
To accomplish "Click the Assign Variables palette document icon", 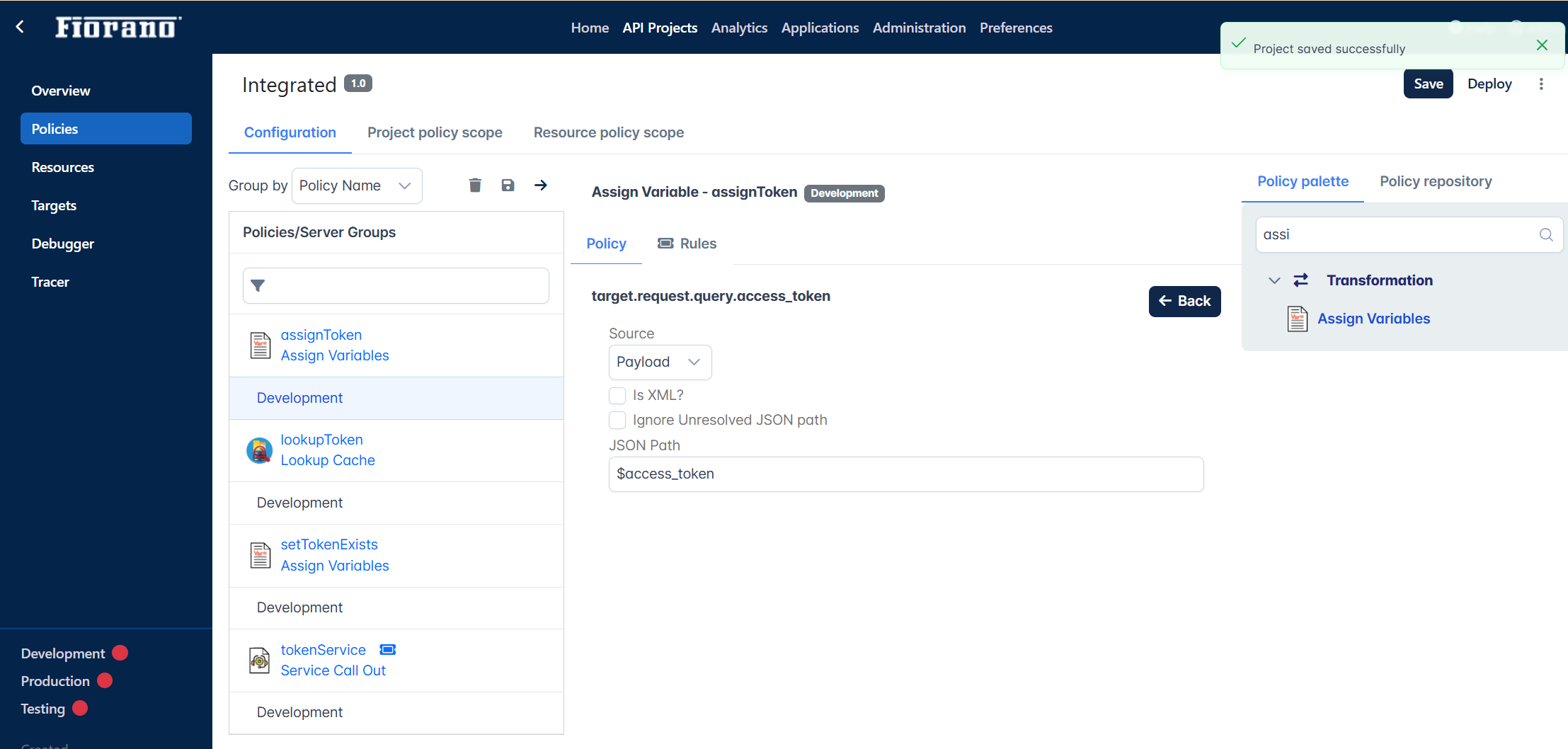I will (1298, 319).
